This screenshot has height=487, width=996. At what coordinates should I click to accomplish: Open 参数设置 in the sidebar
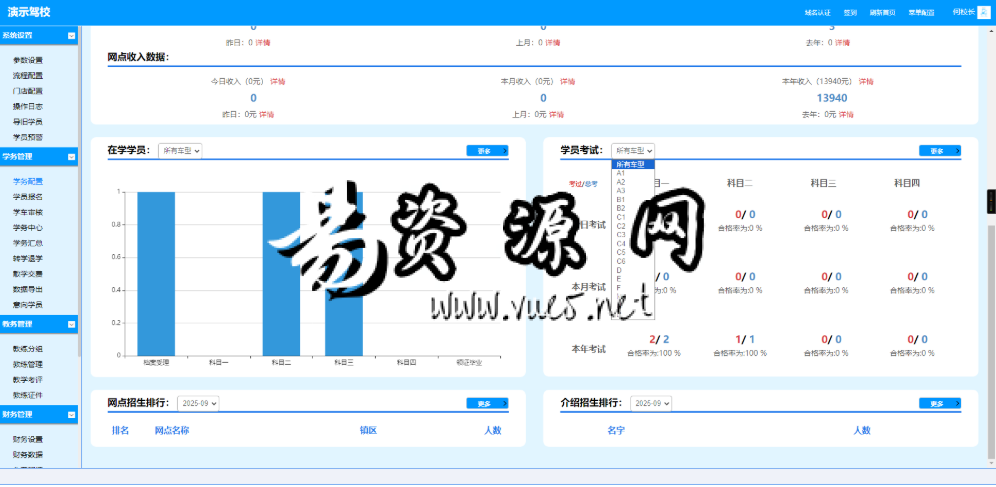click(x=28, y=60)
